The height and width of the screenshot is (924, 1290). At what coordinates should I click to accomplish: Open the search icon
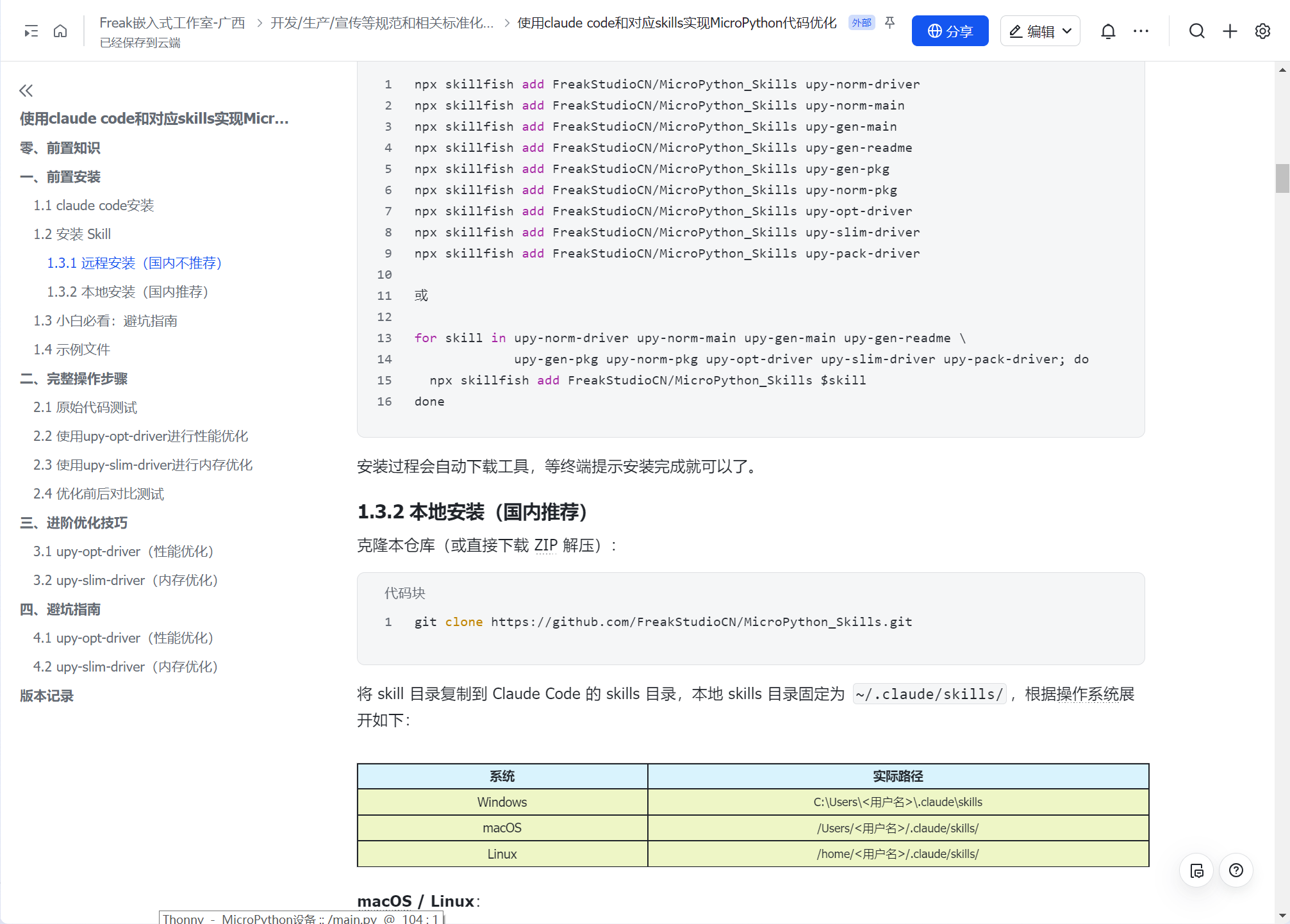[1196, 31]
